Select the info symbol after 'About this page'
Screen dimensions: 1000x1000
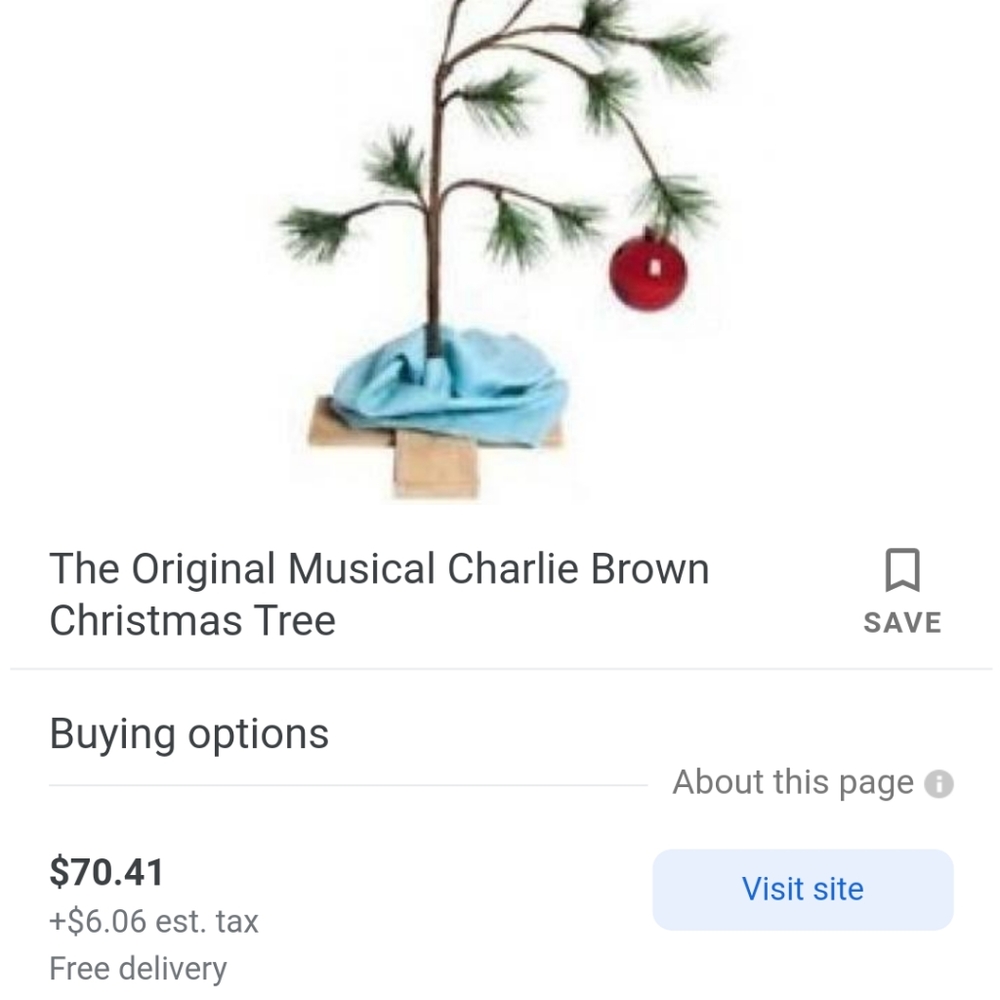click(x=941, y=783)
